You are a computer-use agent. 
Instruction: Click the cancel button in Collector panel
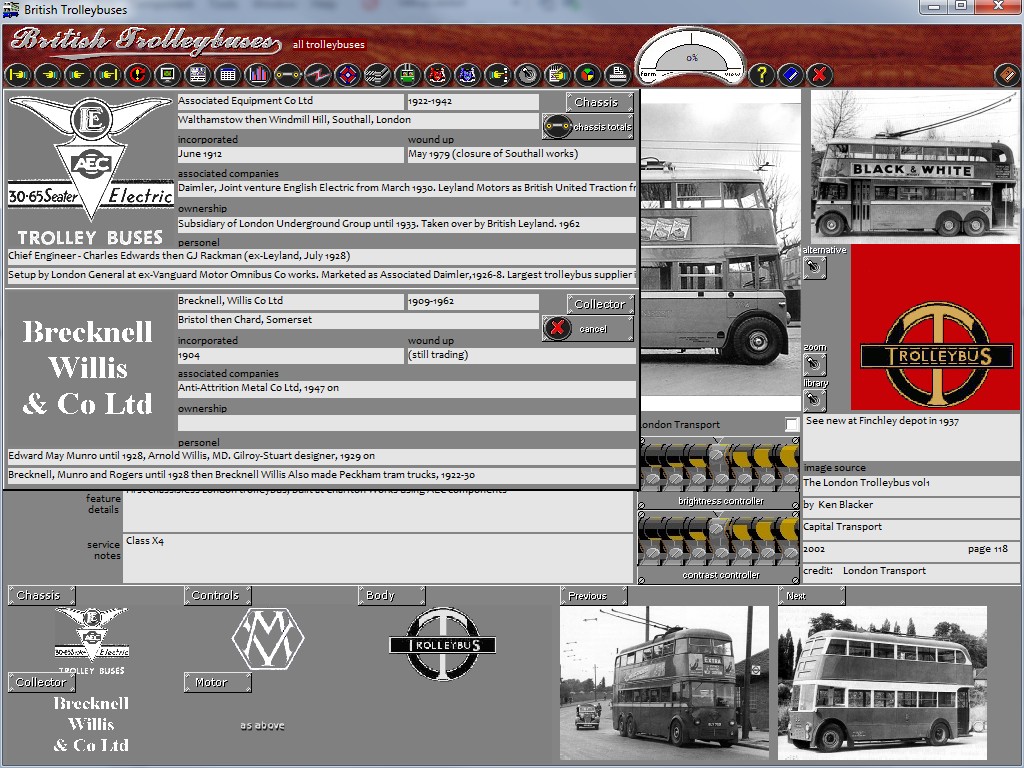[588, 328]
